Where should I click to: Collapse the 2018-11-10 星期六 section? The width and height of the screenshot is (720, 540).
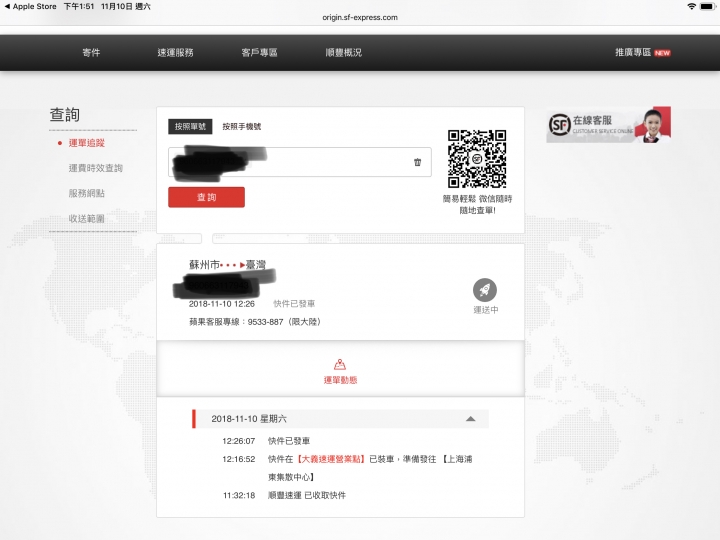point(471,419)
